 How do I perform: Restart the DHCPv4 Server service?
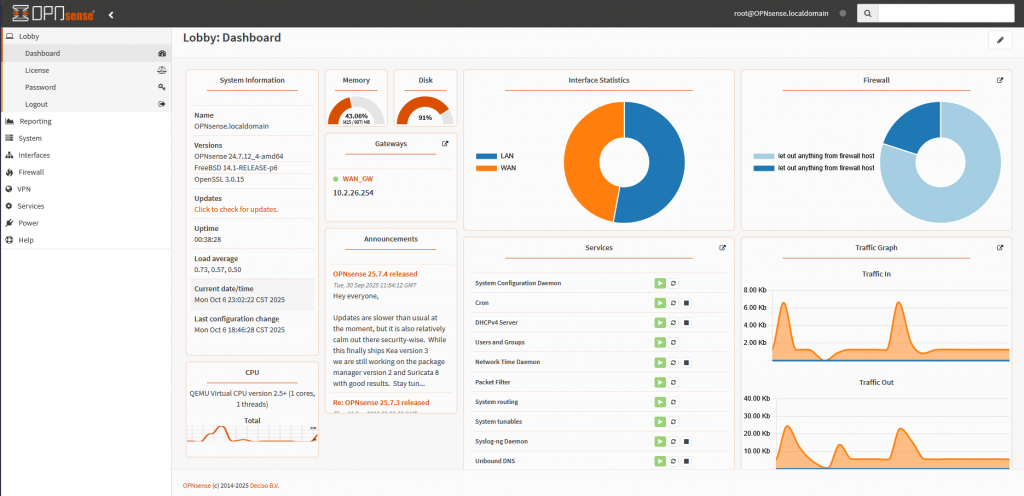pyautogui.click(x=673, y=322)
